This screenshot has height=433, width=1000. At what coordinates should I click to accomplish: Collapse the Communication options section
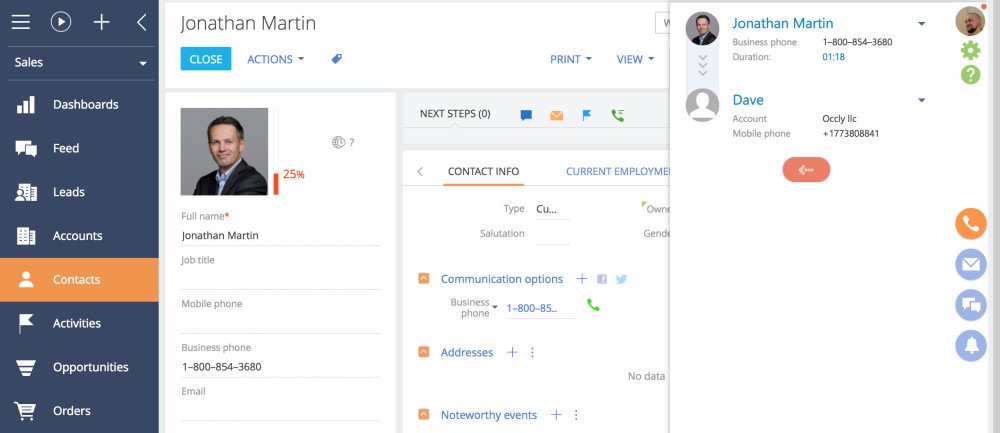coord(423,279)
